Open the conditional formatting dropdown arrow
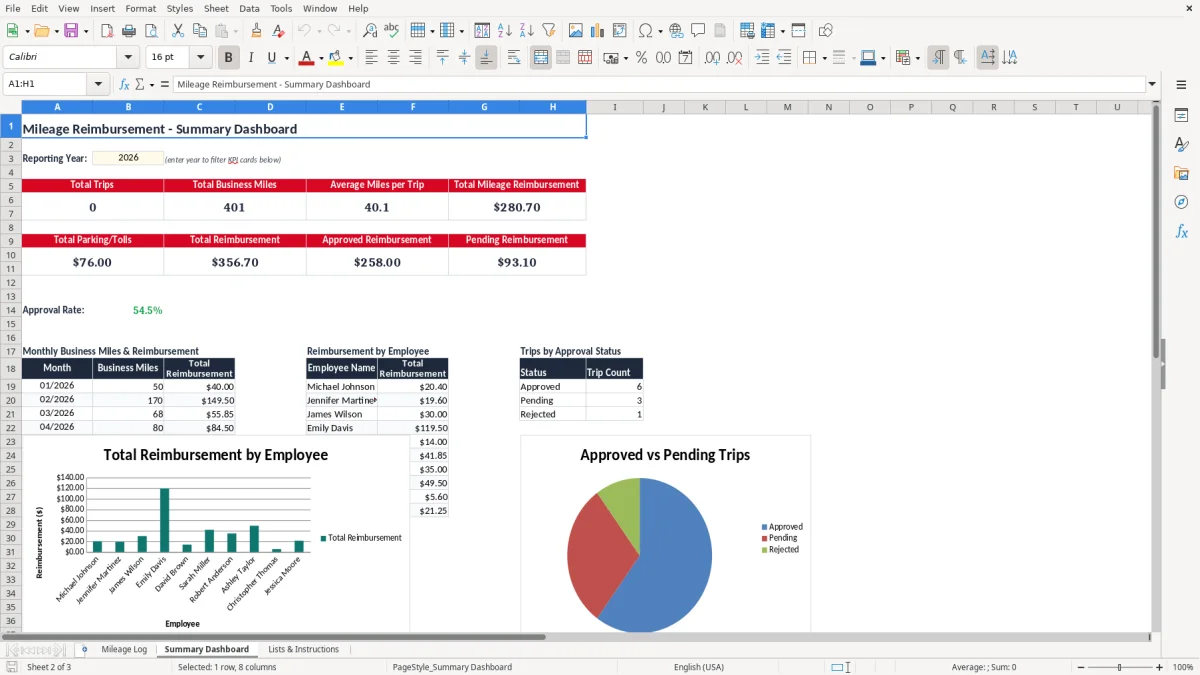The width and height of the screenshot is (1200, 675). click(x=917, y=58)
